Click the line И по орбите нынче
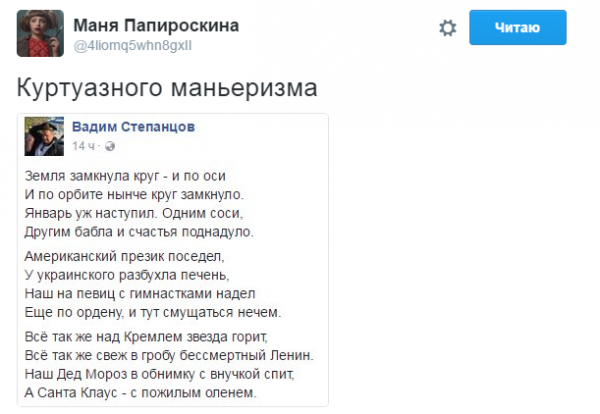Viewport: 600px width, 414px height. (134, 194)
